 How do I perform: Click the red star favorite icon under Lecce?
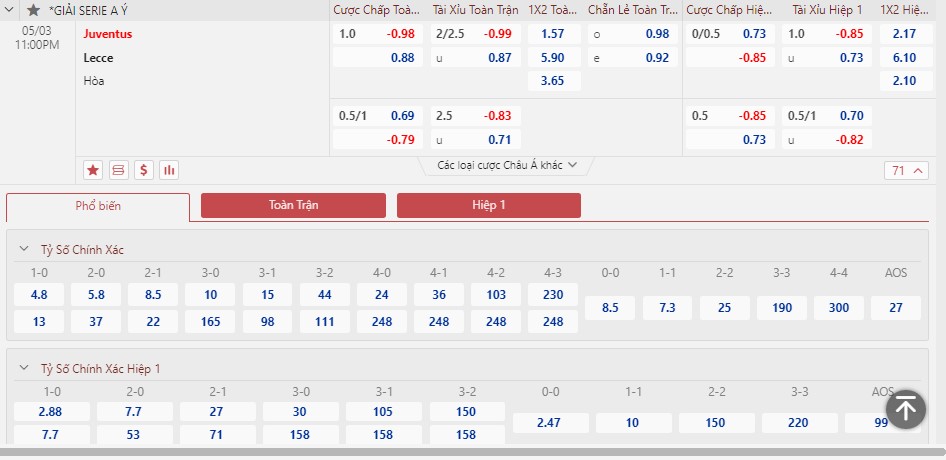coord(93,170)
